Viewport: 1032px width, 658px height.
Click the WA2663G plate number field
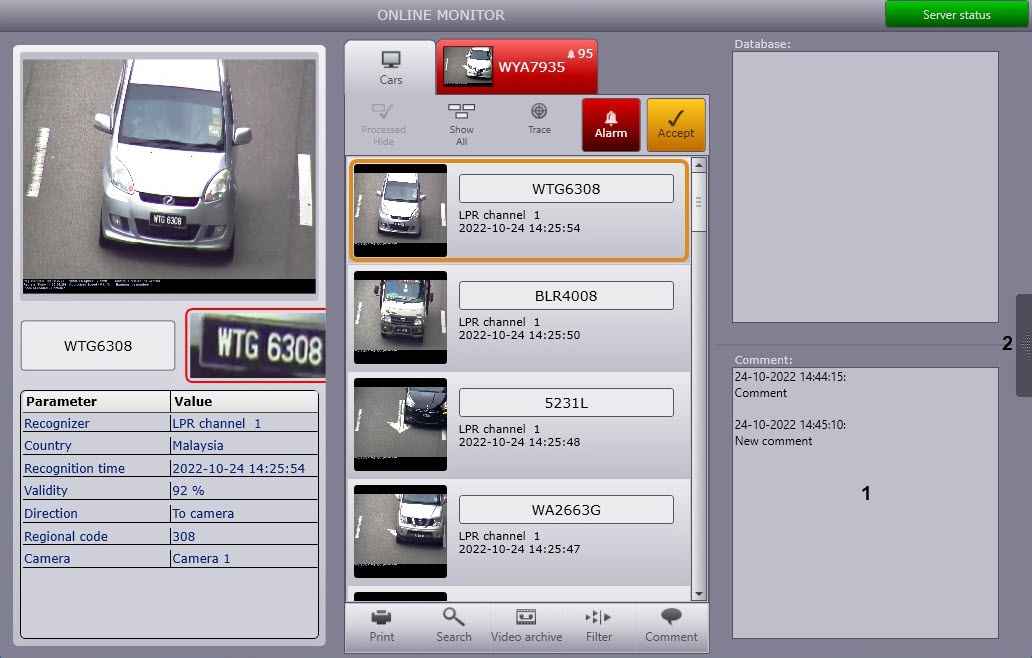(566, 509)
